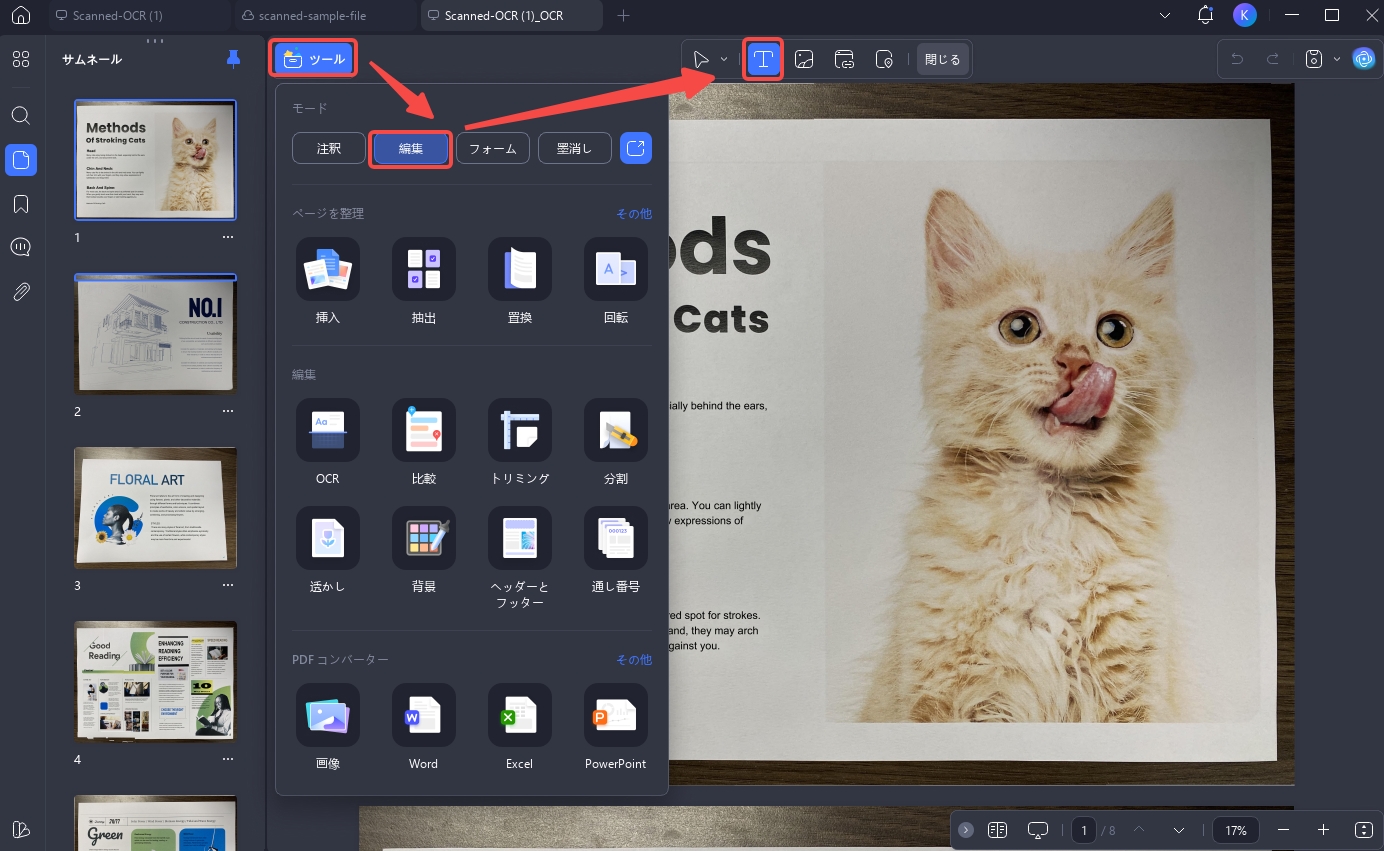
Task: Pin the サムネール panel
Action: click(234, 59)
